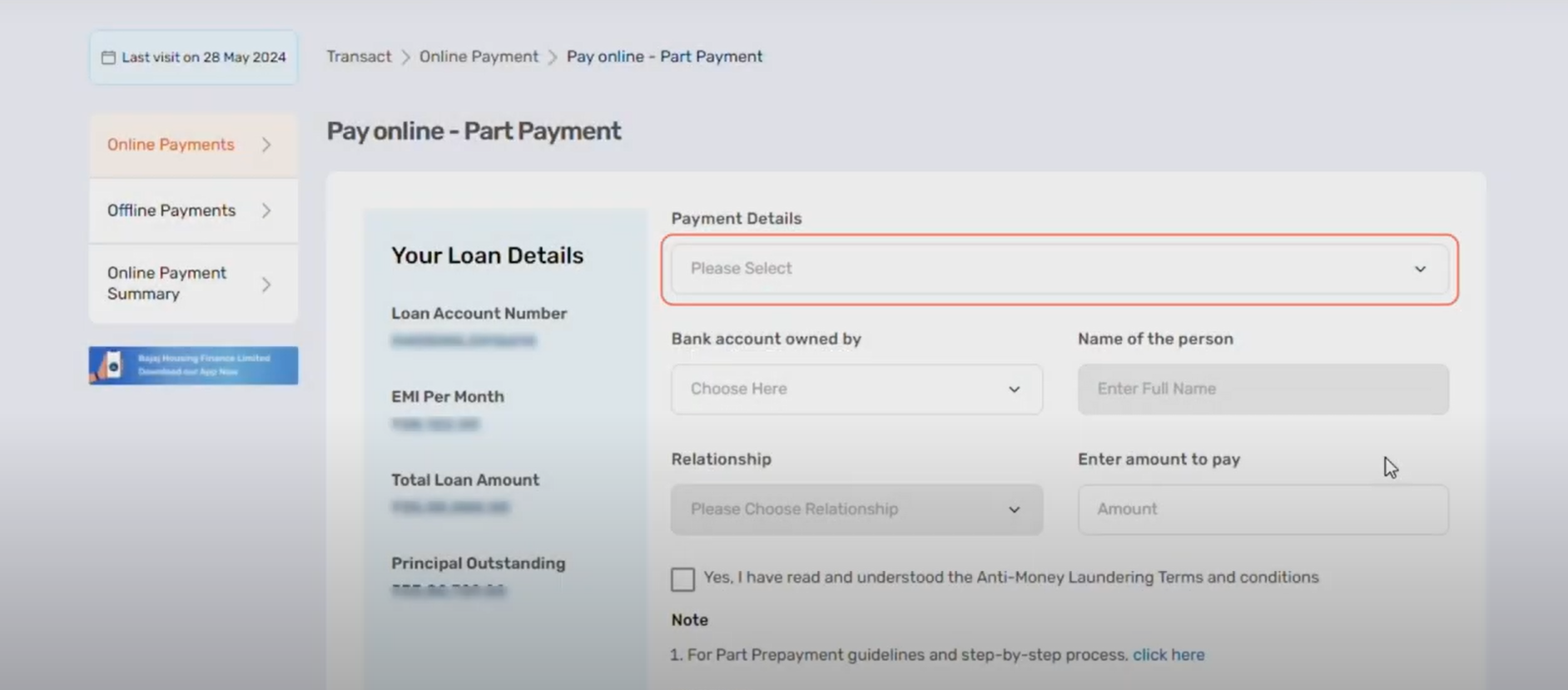Screen dimensions: 1568x690
Task: Open the click here prepayment guidelines link
Action: point(1169,655)
